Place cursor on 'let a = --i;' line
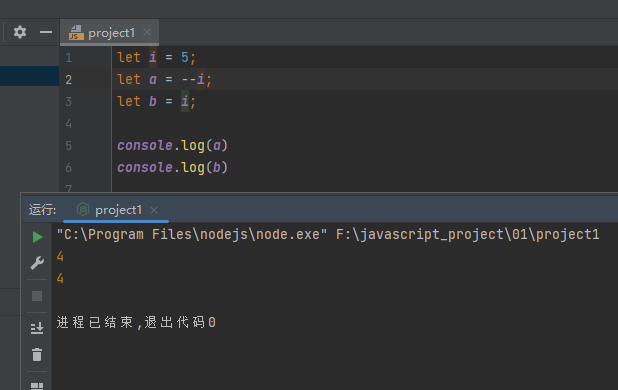This screenshot has height=390, width=618. (x=164, y=80)
